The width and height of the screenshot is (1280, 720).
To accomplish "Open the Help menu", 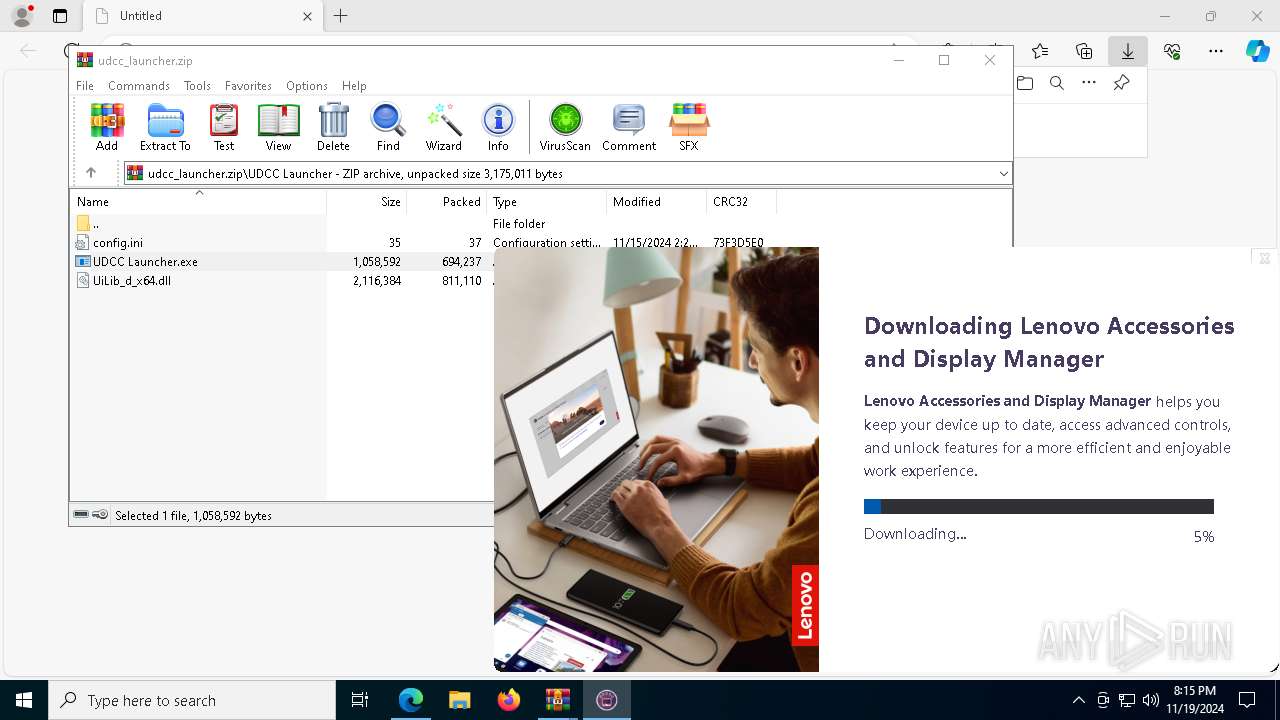I will pos(354,86).
